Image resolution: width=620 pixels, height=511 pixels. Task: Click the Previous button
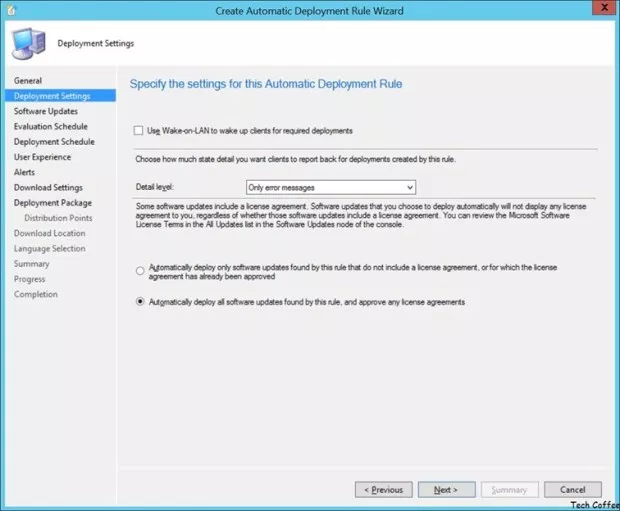pos(383,490)
